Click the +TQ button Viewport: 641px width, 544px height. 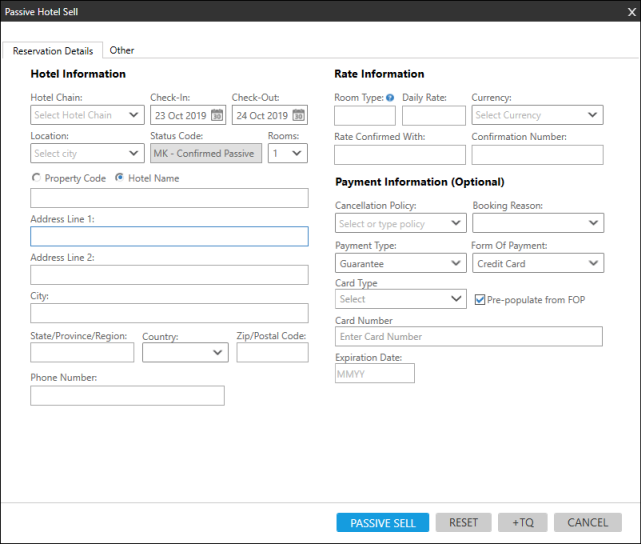pos(523,522)
